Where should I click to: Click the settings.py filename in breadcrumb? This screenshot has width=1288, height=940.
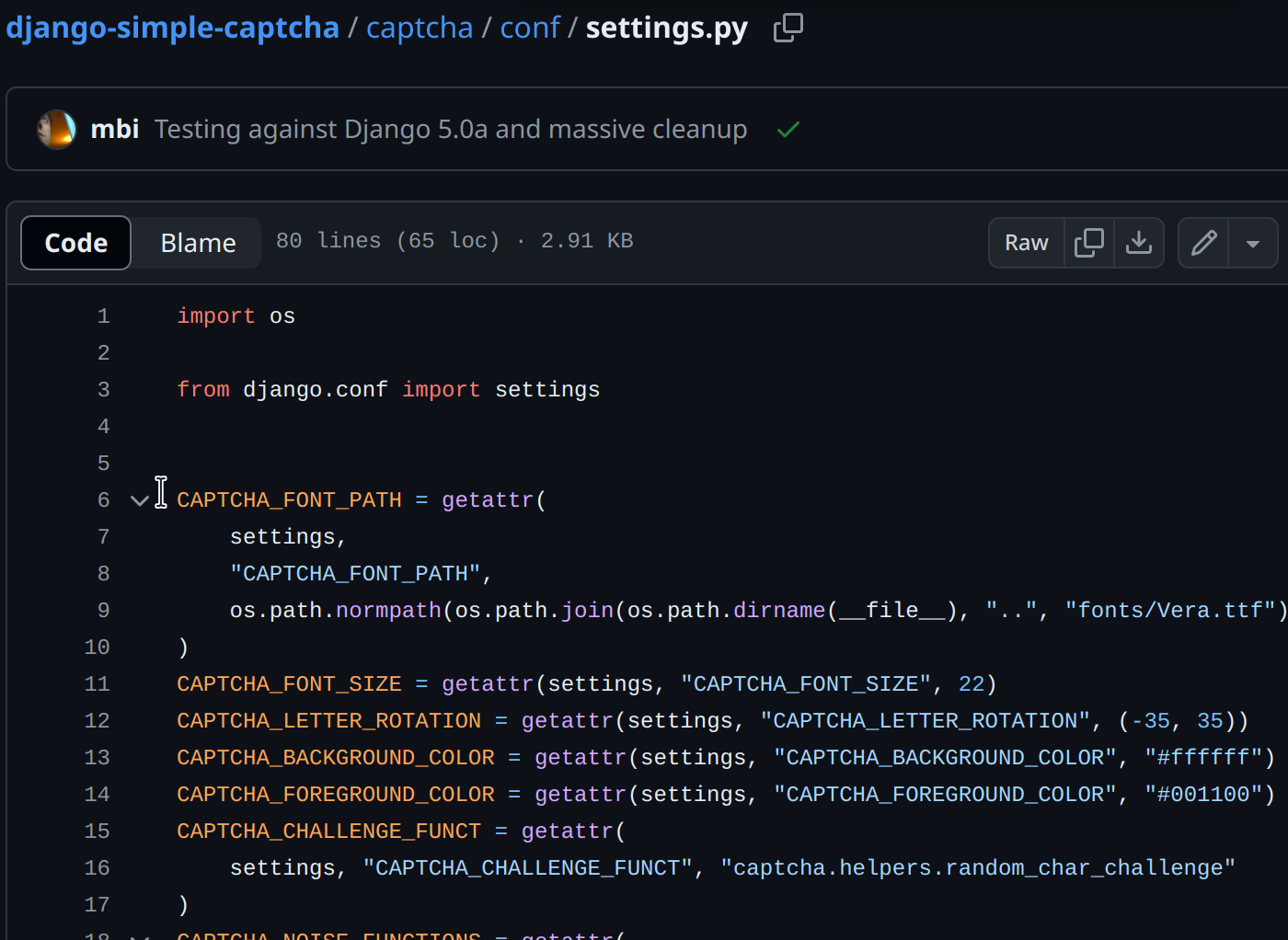667,28
